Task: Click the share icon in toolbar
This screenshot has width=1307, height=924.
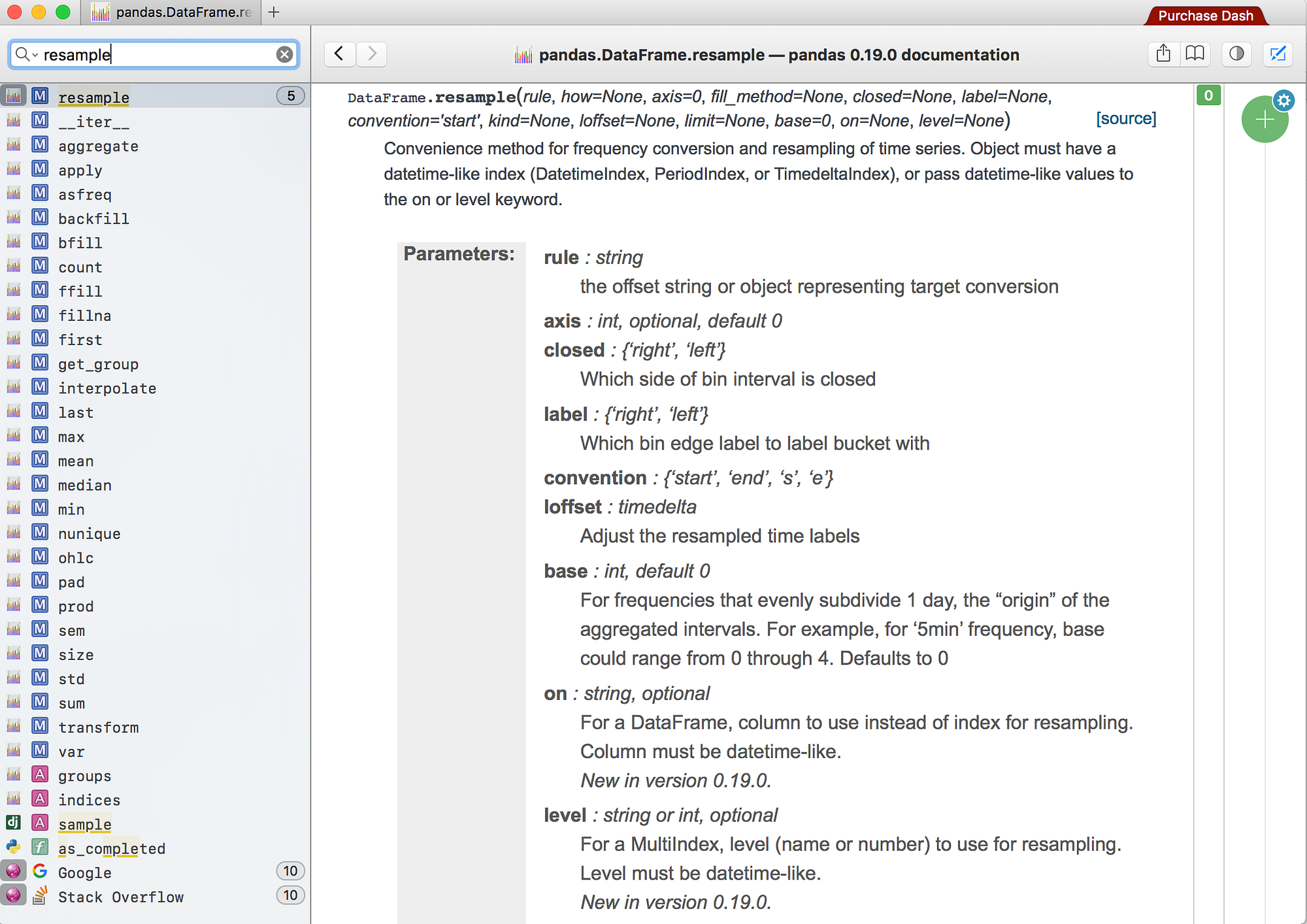Action: (1163, 54)
